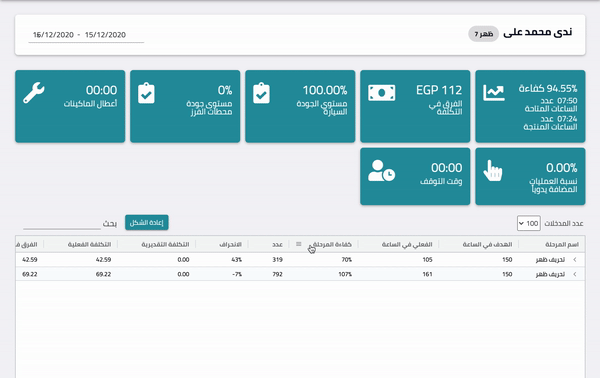Click clipboard check icon on مستوى جودة محطات الفرز card
This screenshot has height=378, width=600.
[x=146, y=93]
